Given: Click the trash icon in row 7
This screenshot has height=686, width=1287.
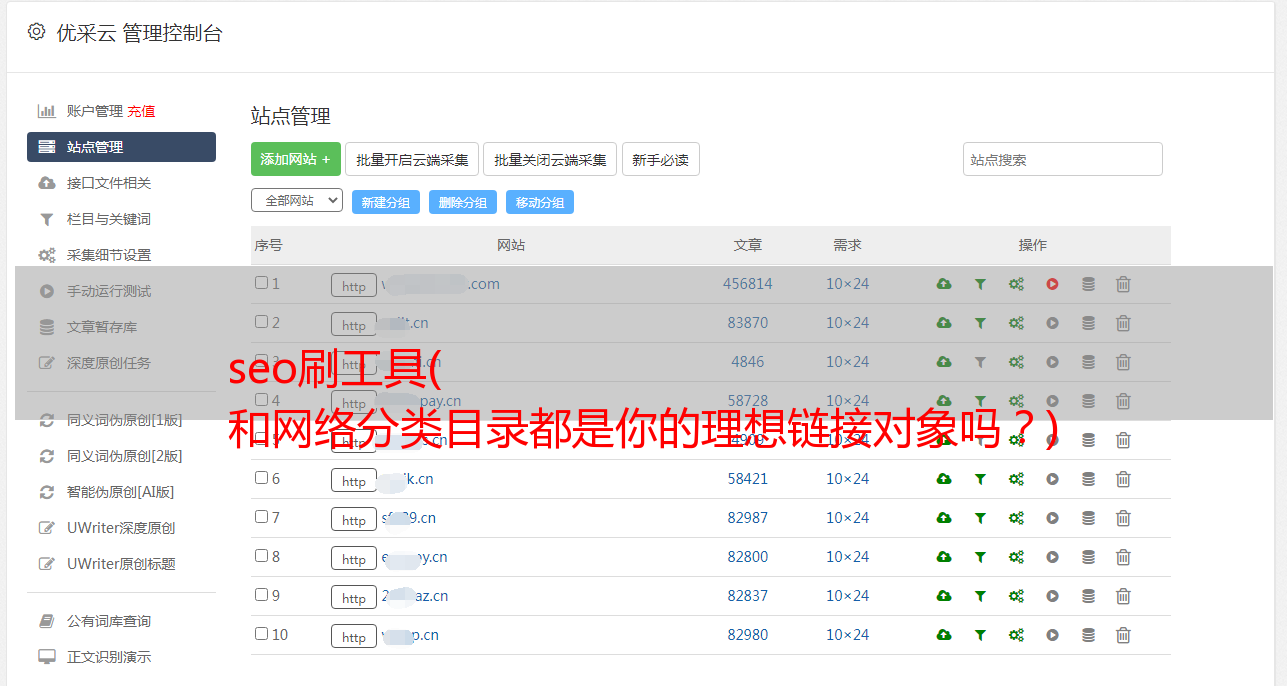Looking at the screenshot, I should (1123, 518).
